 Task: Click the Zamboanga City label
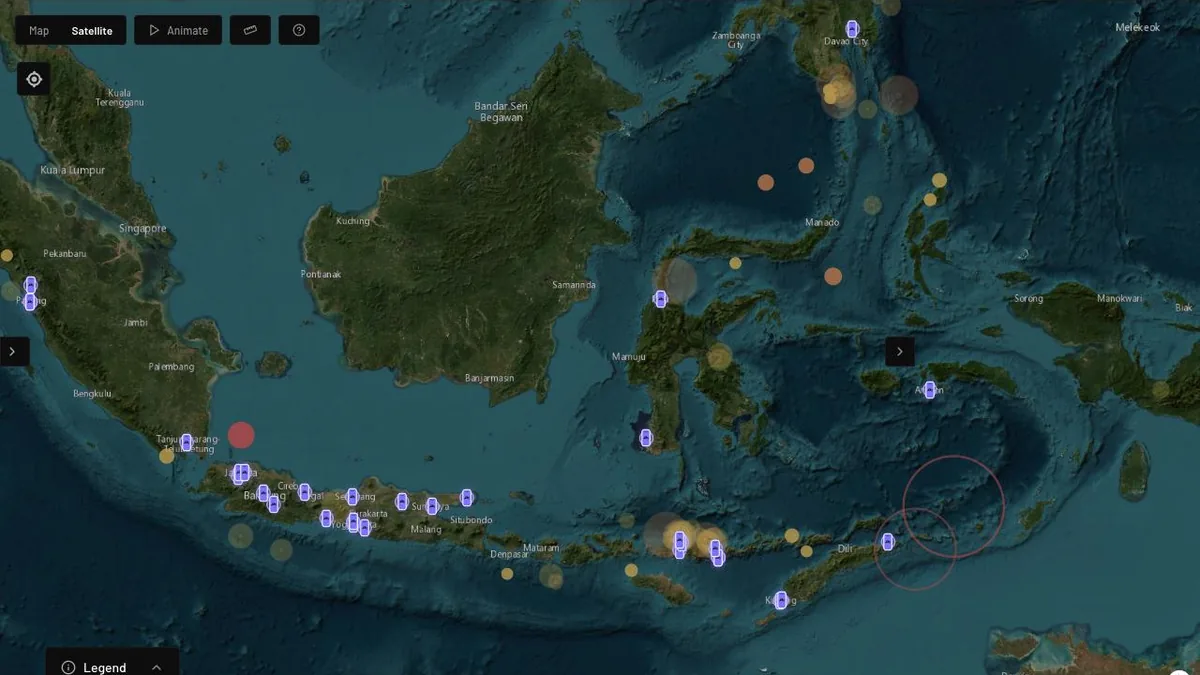[x=736, y=40]
